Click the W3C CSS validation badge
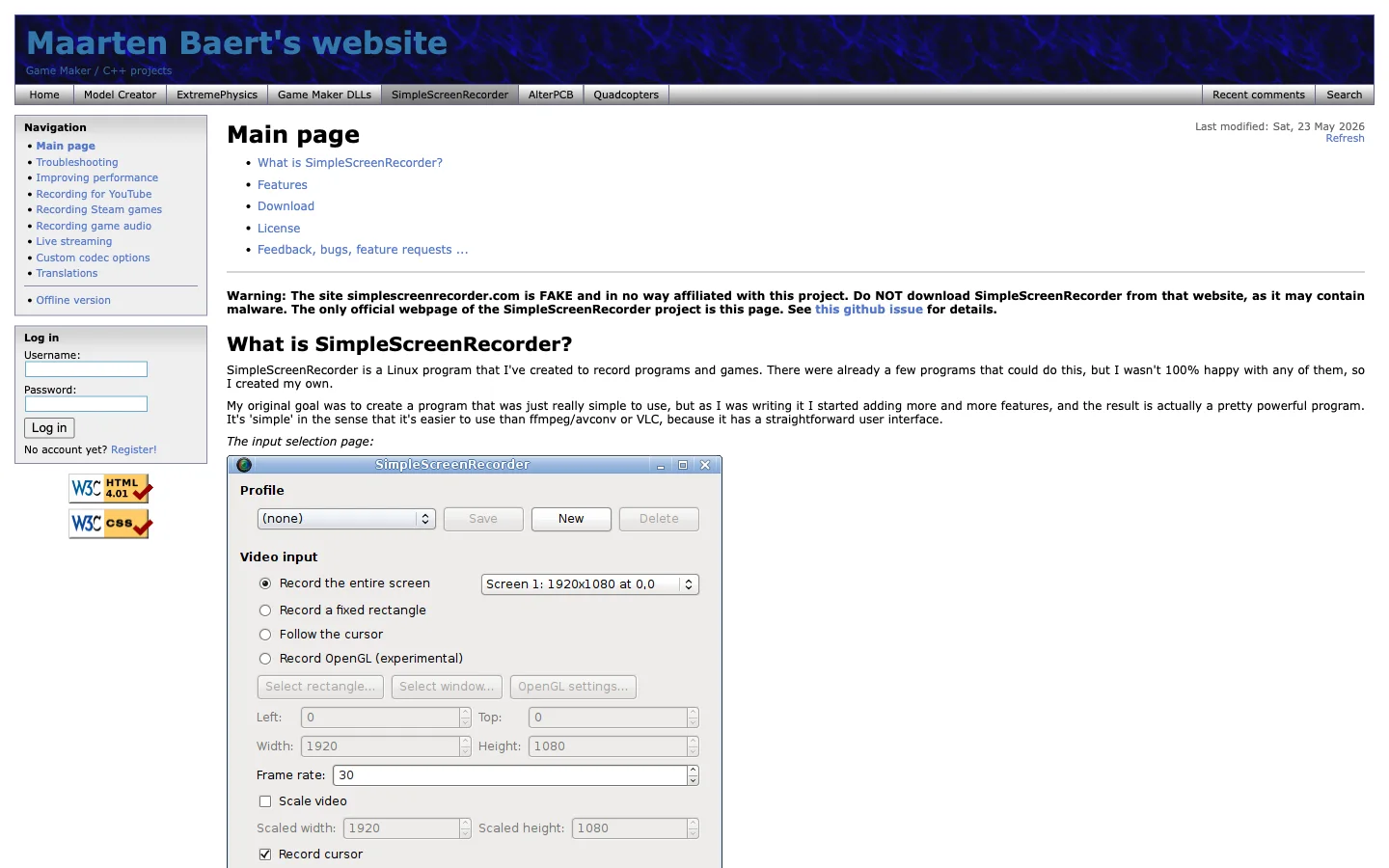Screen dimensions: 1389x868 pos(111,524)
